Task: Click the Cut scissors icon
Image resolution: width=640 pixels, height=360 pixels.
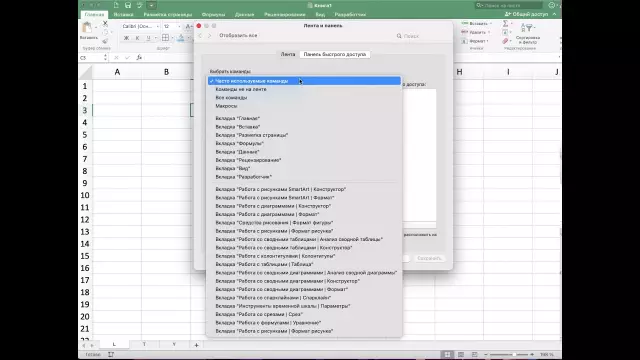Action: click(105, 24)
